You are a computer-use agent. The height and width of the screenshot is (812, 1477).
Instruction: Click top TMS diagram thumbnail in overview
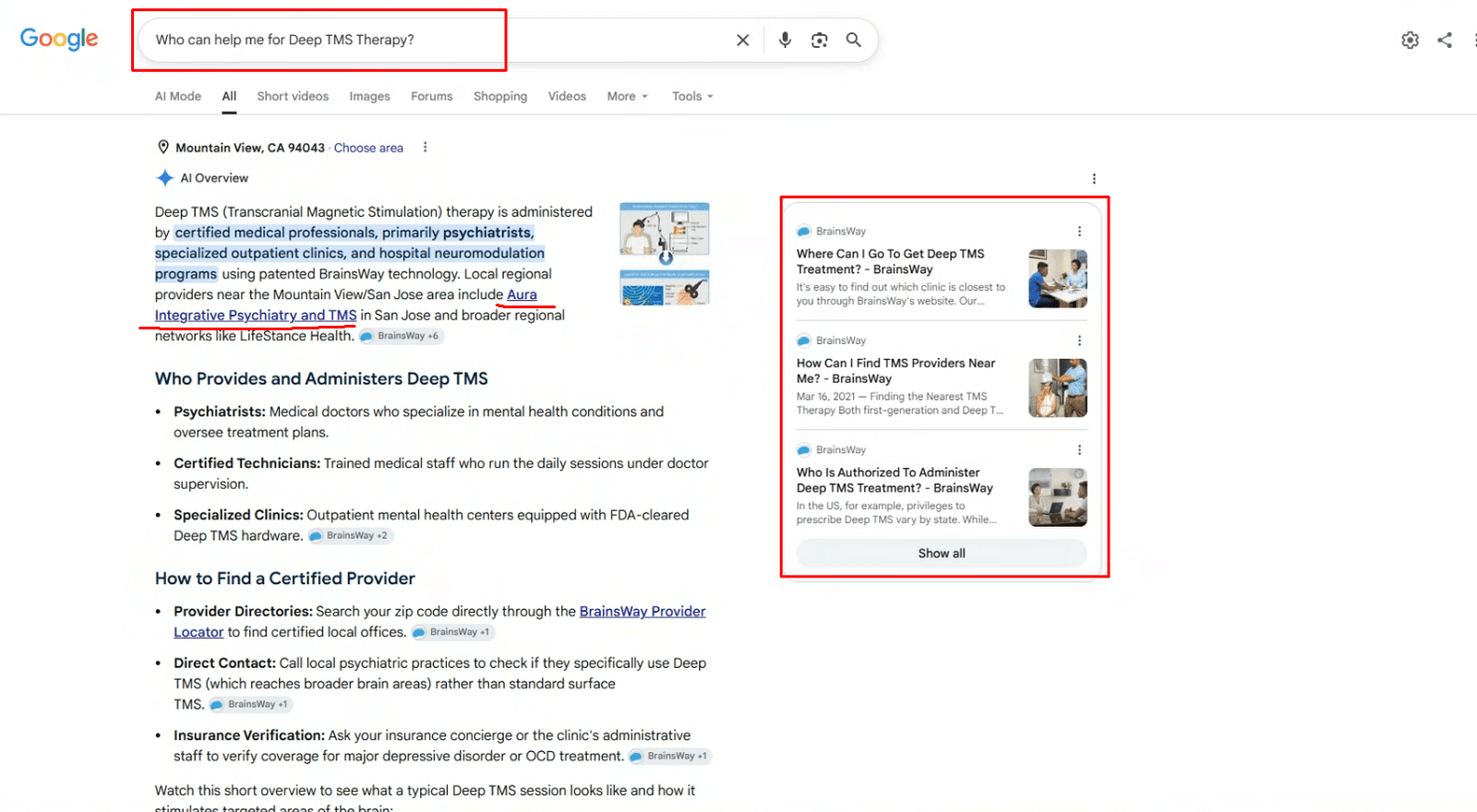click(x=665, y=231)
